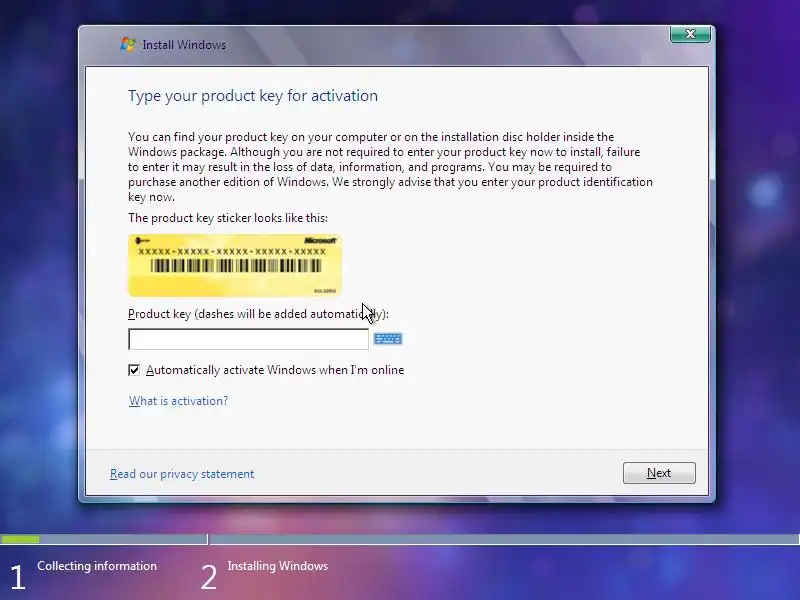Click the 'Collecting information' step label
The width and height of the screenshot is (800, 600).
97,566
